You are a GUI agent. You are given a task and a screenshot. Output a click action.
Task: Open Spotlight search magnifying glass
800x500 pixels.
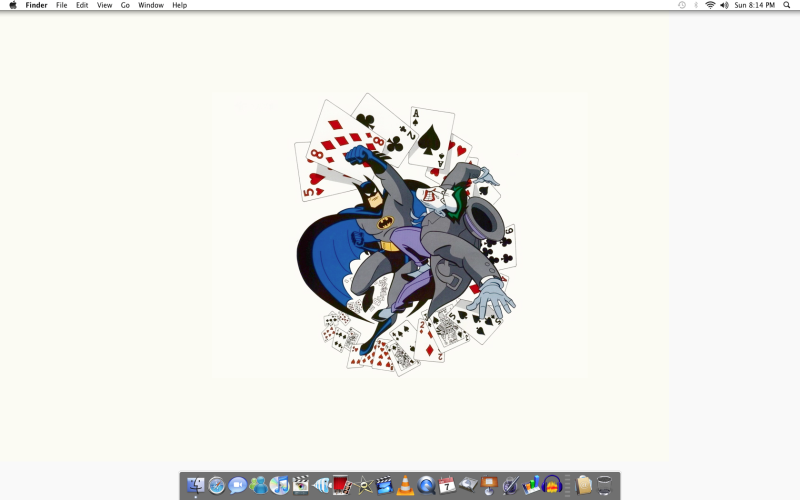coord(787,5)
